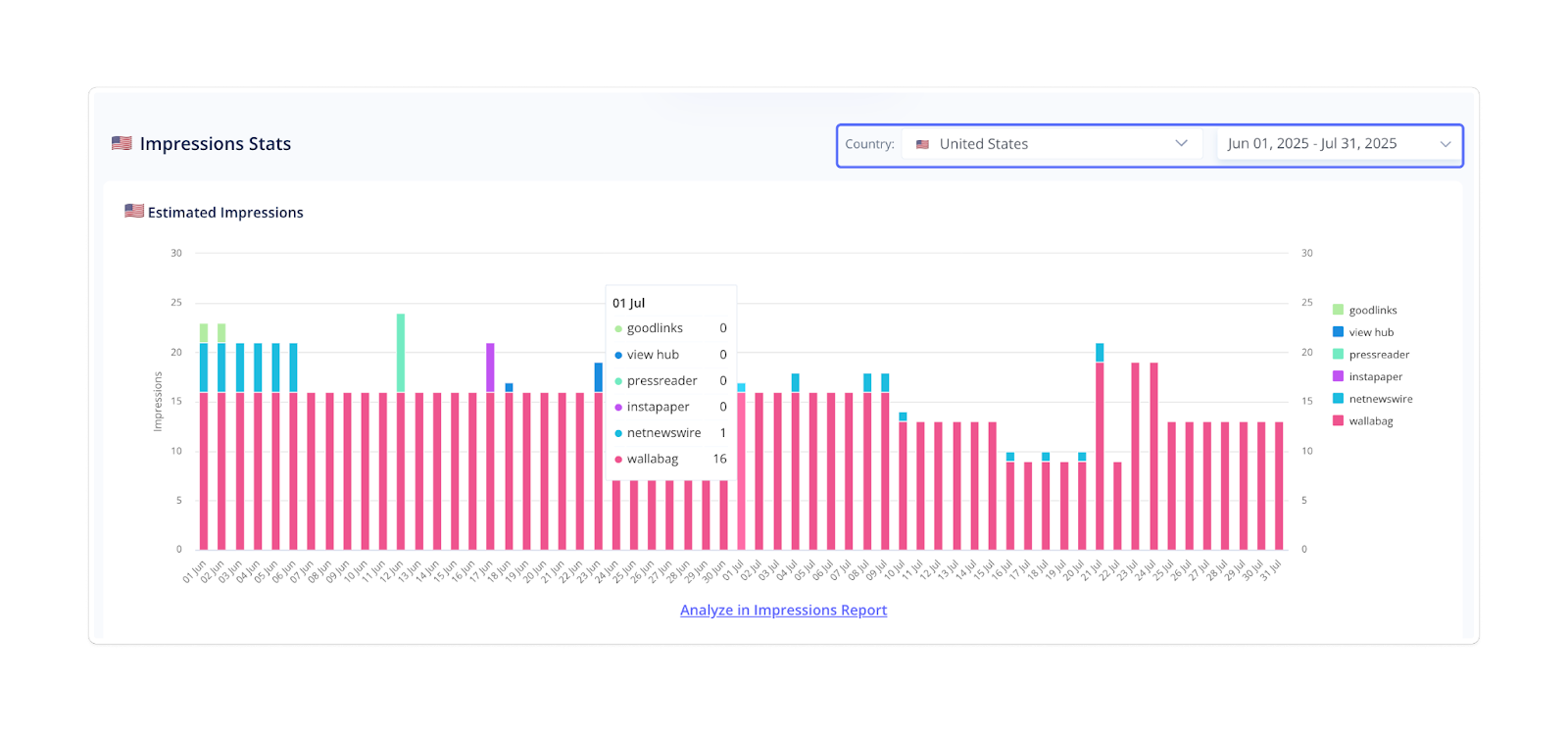The width and height of the screenshot is (1568, 734).
Task: Click the pressreader bar segment for 12 Jun
Action: 401,353
